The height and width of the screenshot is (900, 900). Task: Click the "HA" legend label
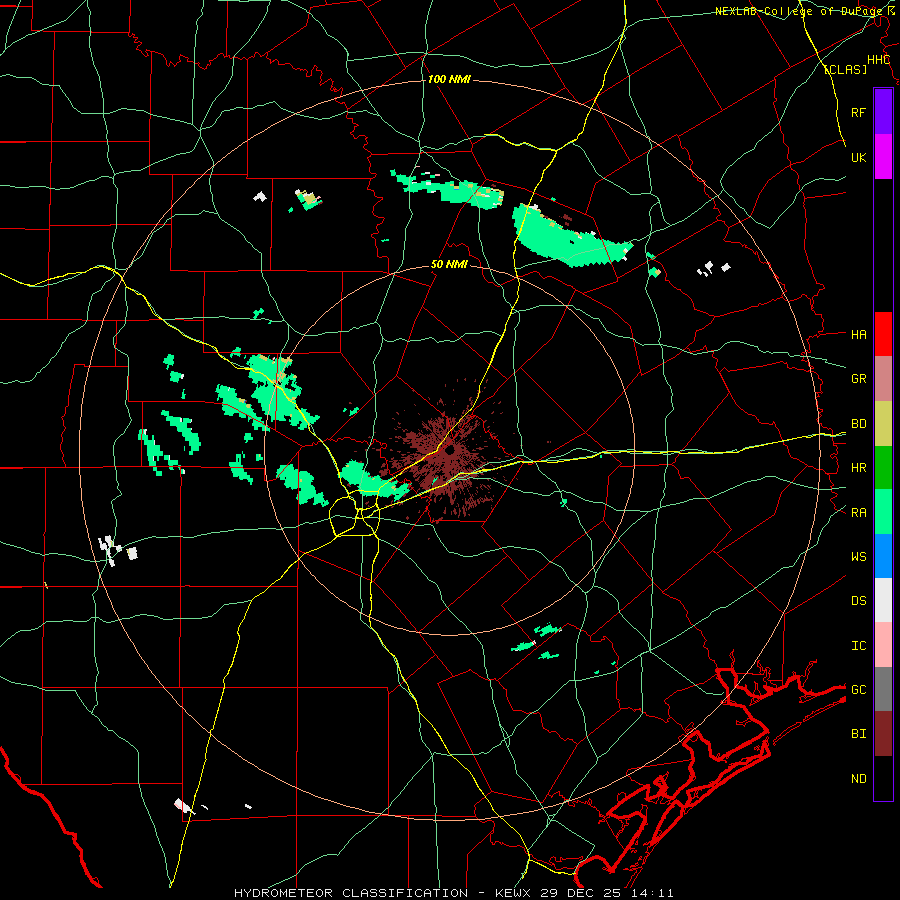click(x=858, y=335)
